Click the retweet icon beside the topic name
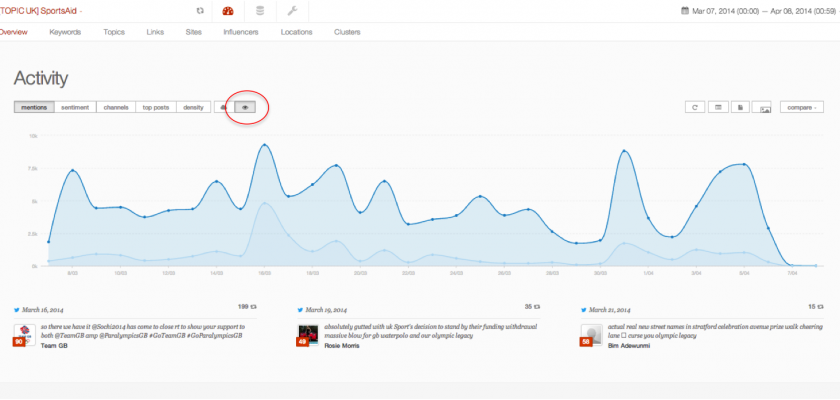This screenshot has width=840, height=400. click(199, 11)
